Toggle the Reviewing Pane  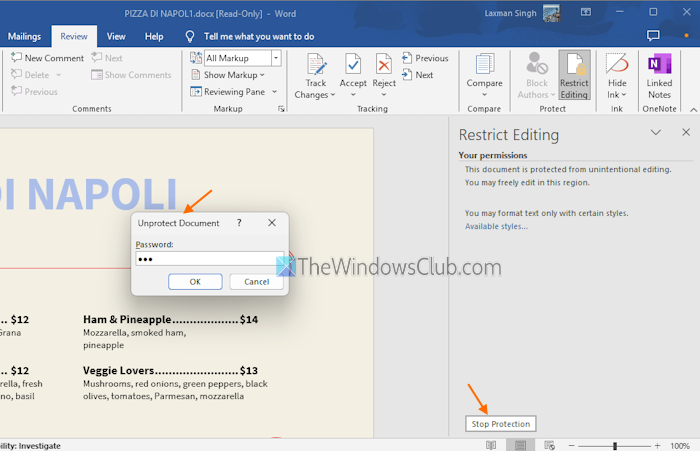228,92
